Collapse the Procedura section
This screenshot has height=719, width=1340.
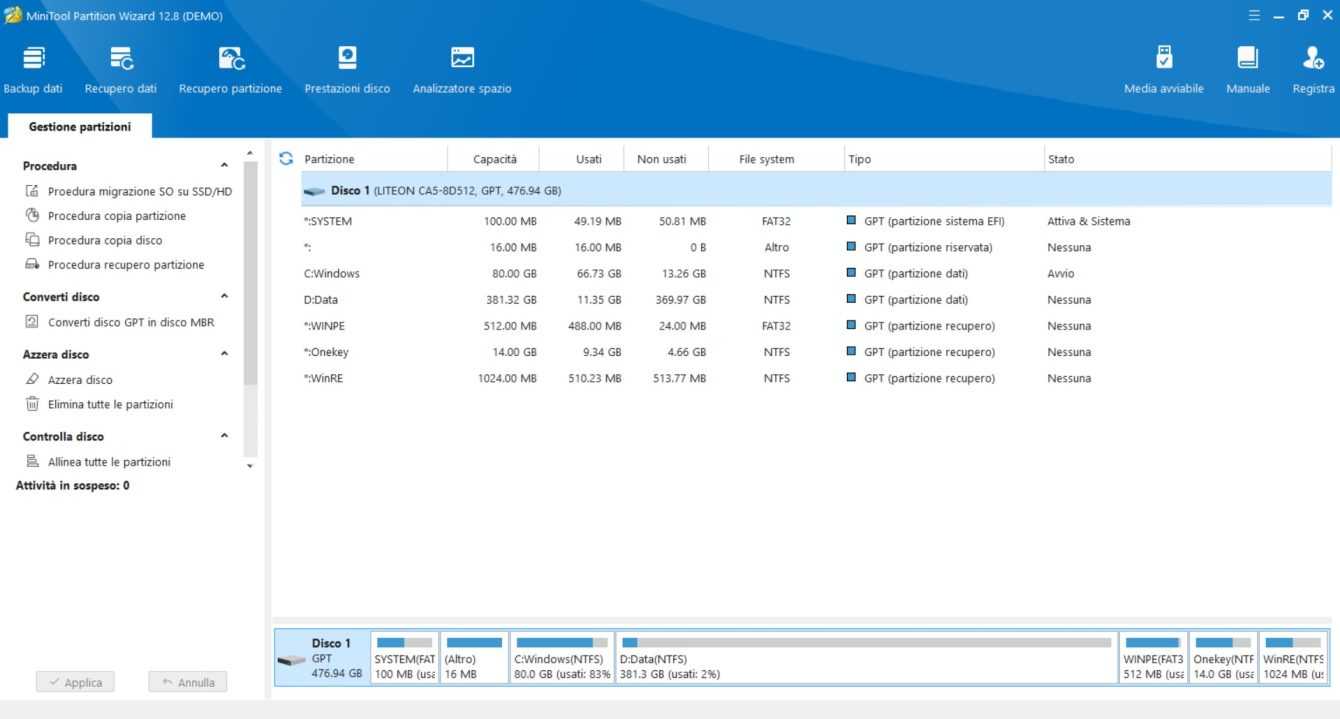click(224, 166)
